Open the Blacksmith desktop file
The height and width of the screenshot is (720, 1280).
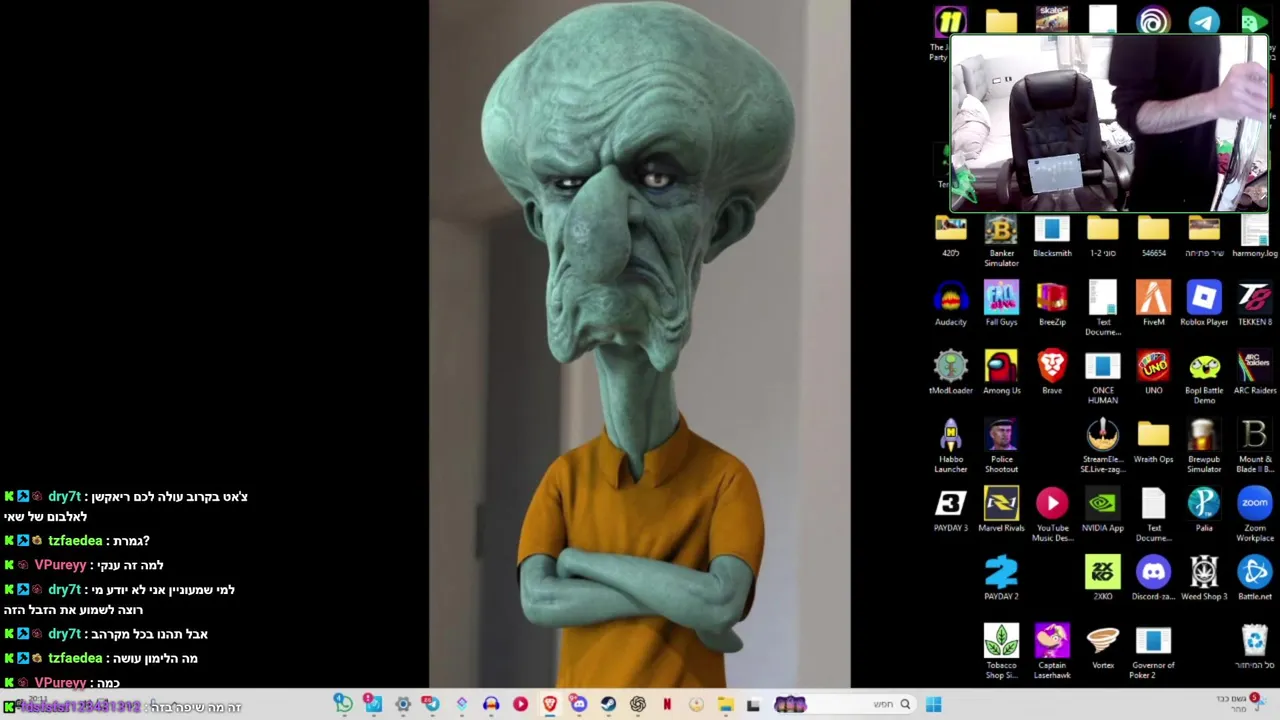pyautogui.click(x=1052, y=238)
